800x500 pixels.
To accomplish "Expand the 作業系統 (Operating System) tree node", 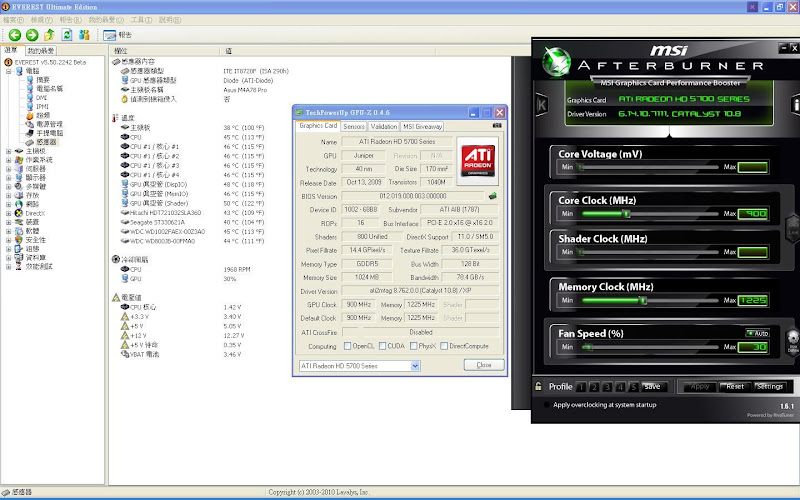I will pyautogui.click(x=9, y=160).
